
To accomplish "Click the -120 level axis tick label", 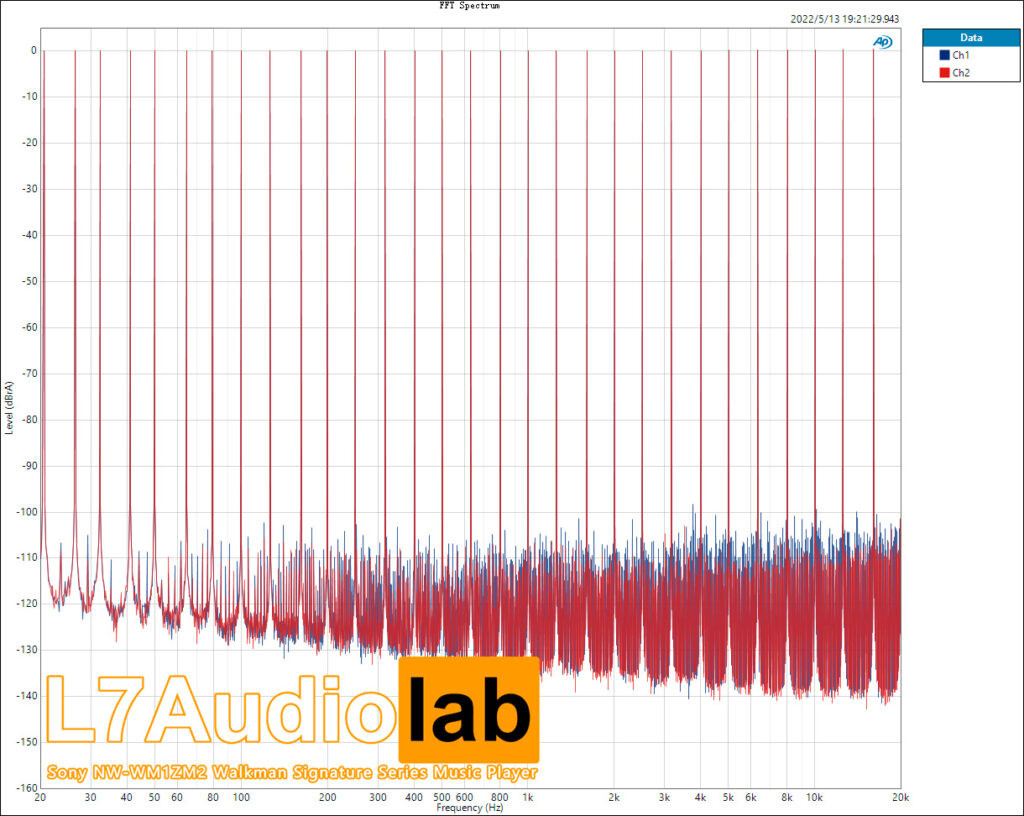I will pyautogui.click(x=27, y=604).
